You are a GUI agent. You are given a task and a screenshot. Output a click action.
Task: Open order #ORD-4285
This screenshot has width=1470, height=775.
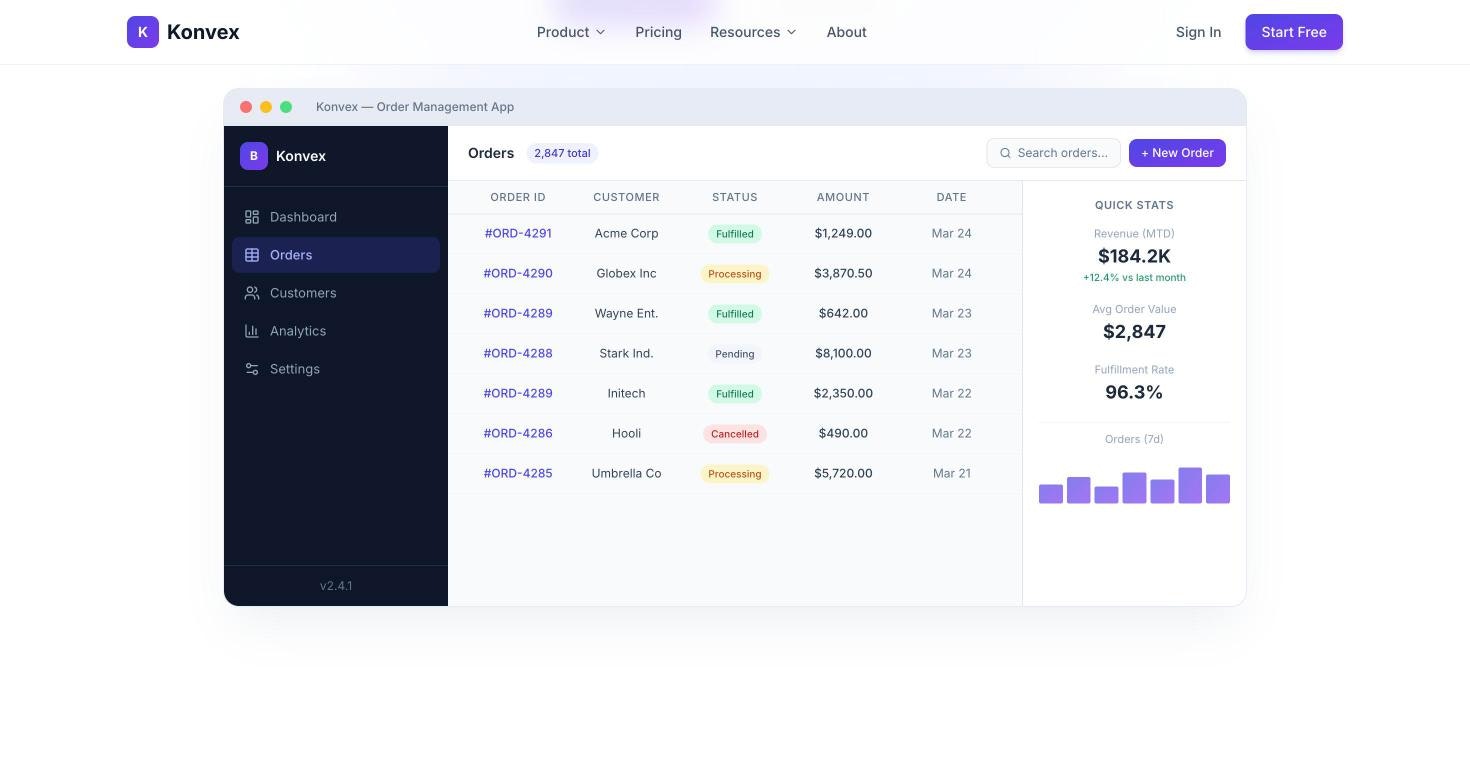(518, 473)
